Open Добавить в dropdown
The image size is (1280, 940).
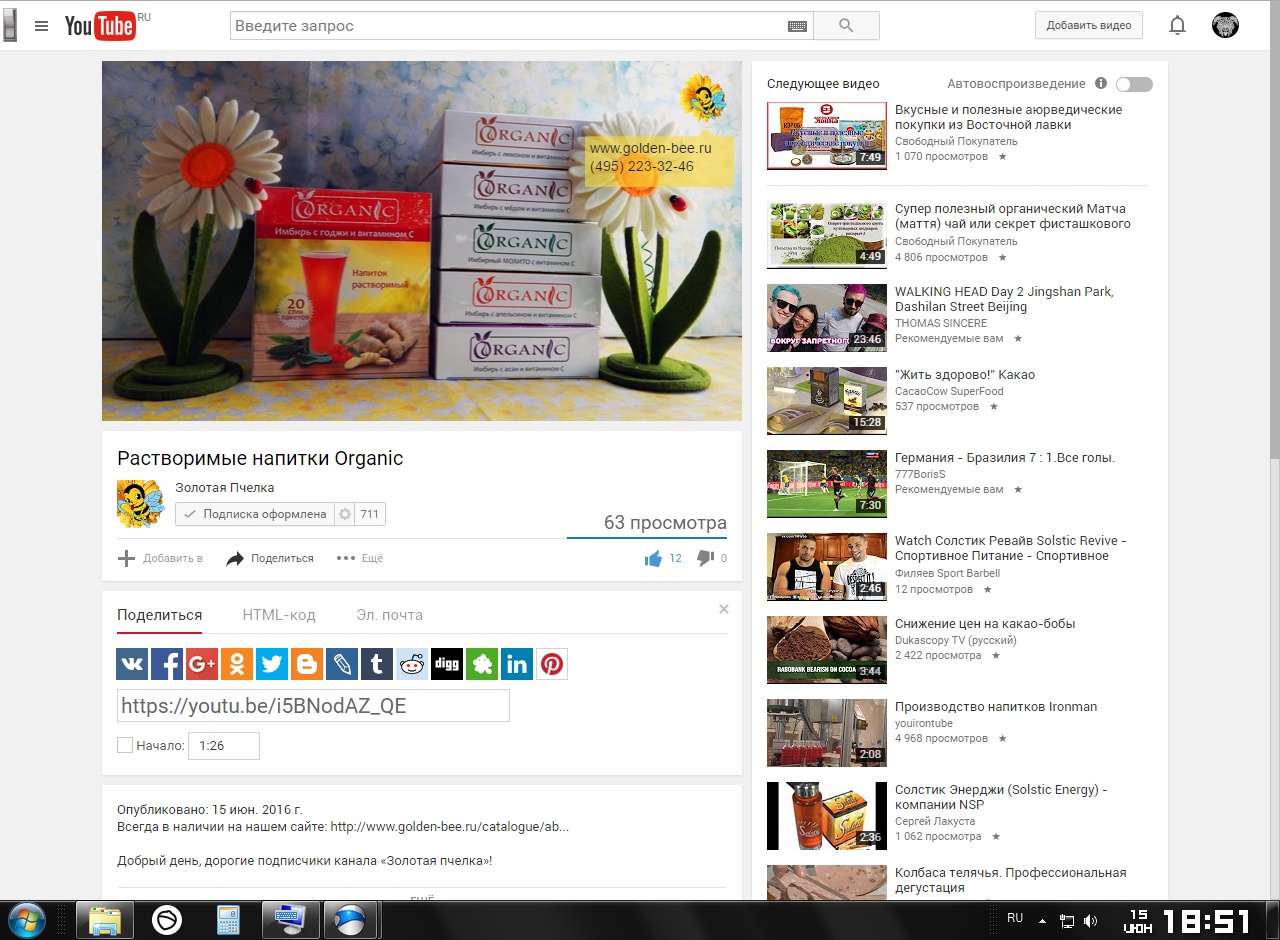coord(160,558)
